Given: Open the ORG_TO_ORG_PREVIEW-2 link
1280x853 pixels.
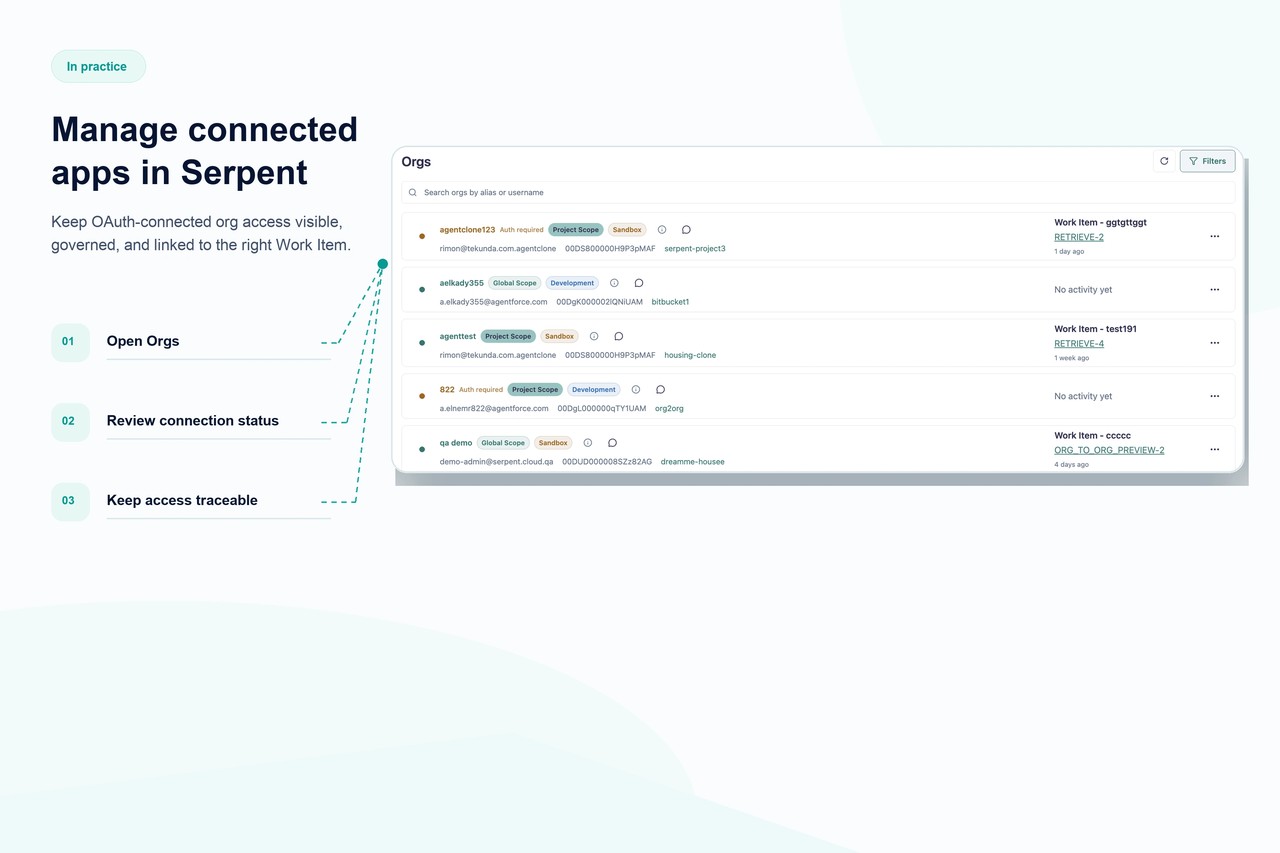Looking at the screenshot, I should click(x=1109, y=450).
